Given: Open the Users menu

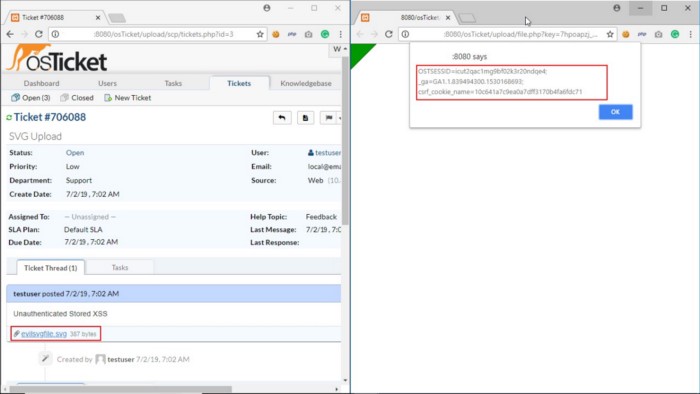Looking at the screenshot, I should (107, 83).
